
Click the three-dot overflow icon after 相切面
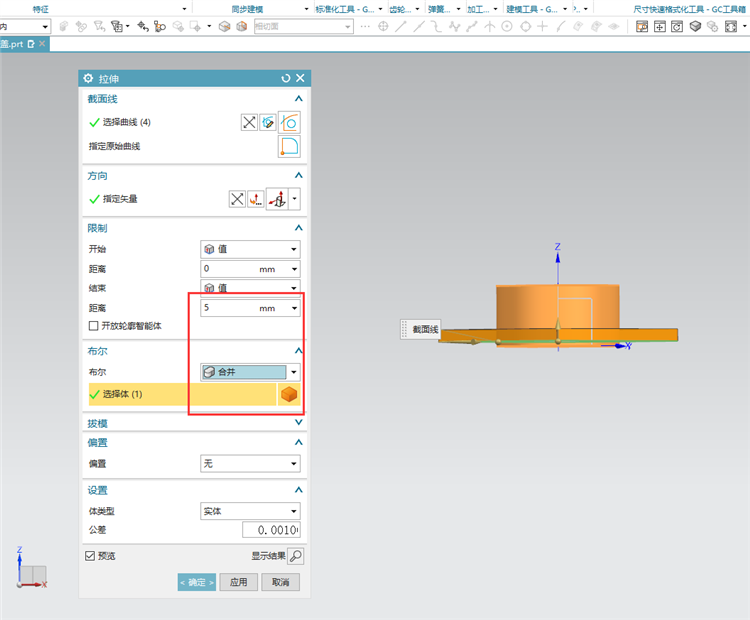(x=365, y=26)
